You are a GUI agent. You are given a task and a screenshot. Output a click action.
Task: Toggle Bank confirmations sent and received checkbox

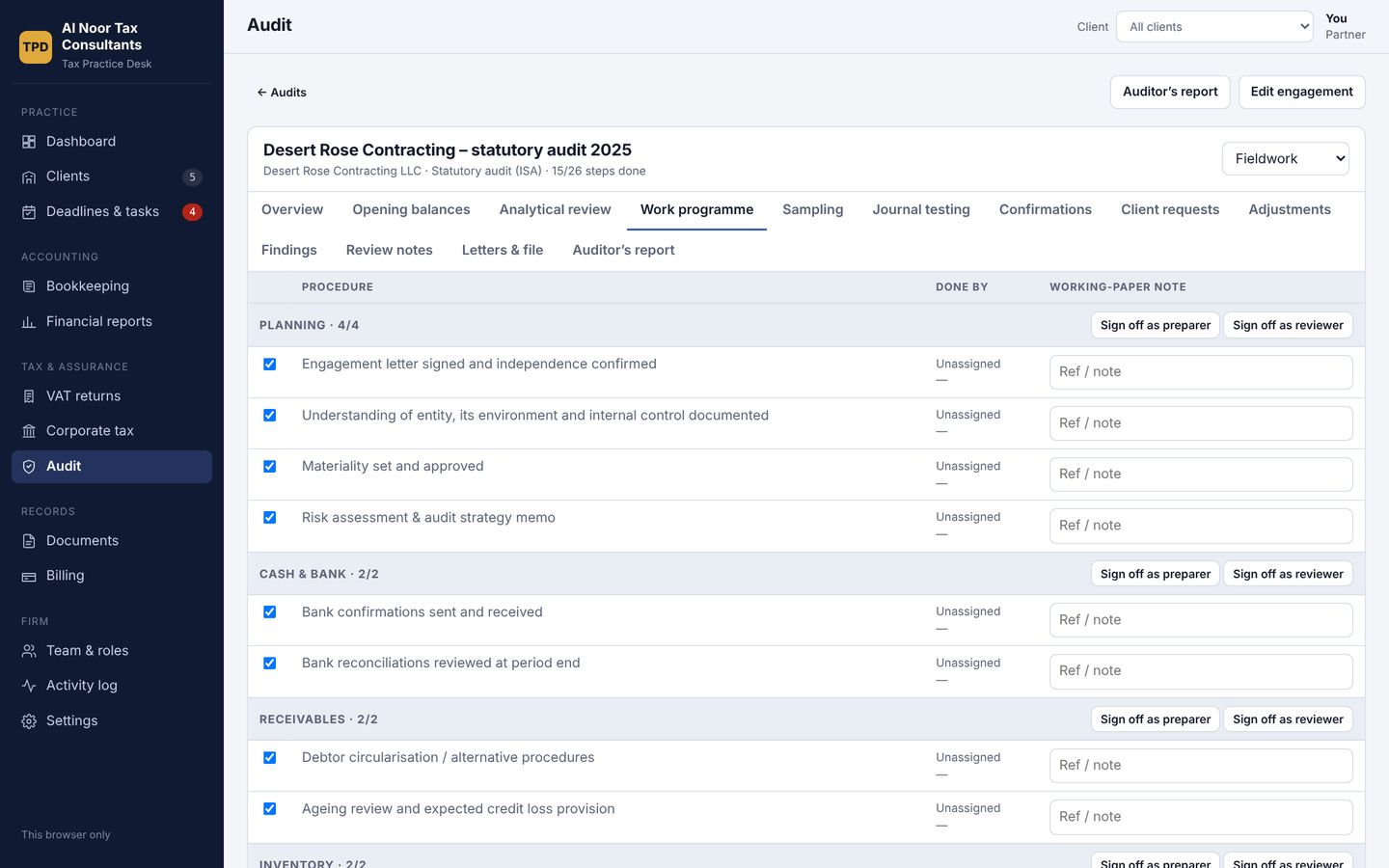click(270, 612)
